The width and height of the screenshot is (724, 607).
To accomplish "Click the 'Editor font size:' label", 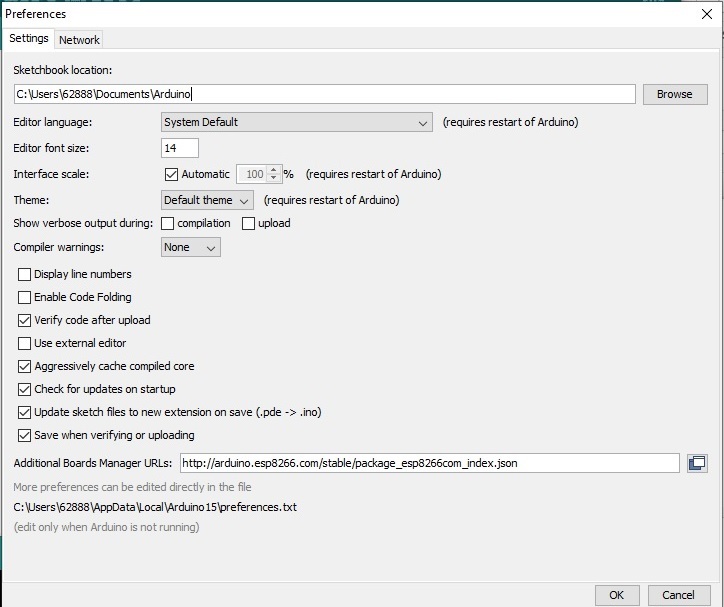I will click(x=51, y=148).
